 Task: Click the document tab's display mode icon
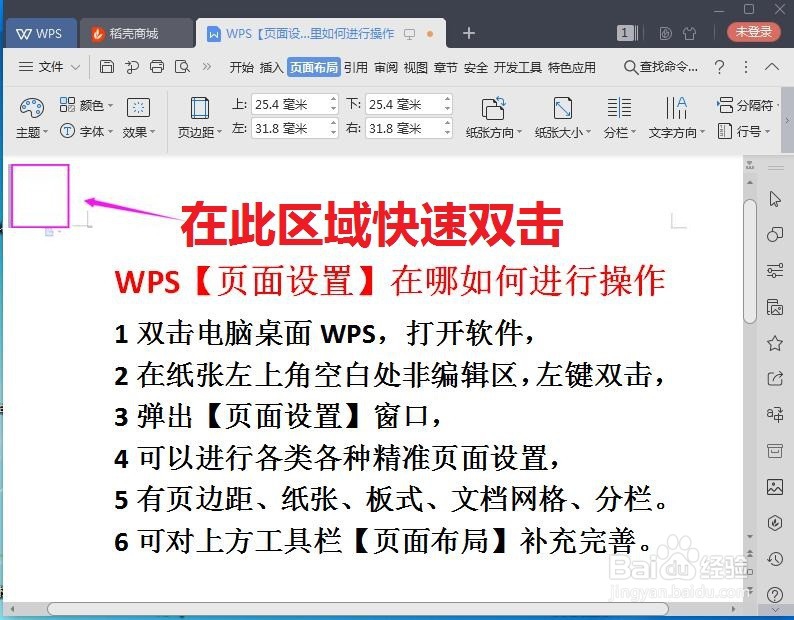409,34
